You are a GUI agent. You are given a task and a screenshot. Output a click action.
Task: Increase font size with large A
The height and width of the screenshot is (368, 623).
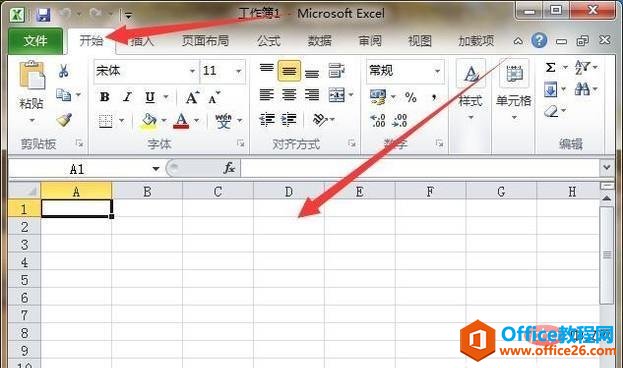point(192,97)
